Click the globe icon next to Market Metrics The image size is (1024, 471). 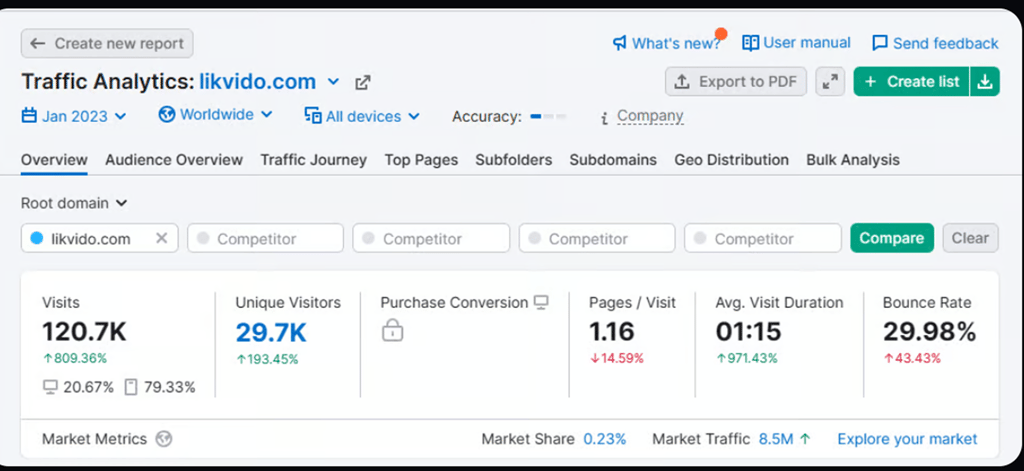(x=164, y=439)
